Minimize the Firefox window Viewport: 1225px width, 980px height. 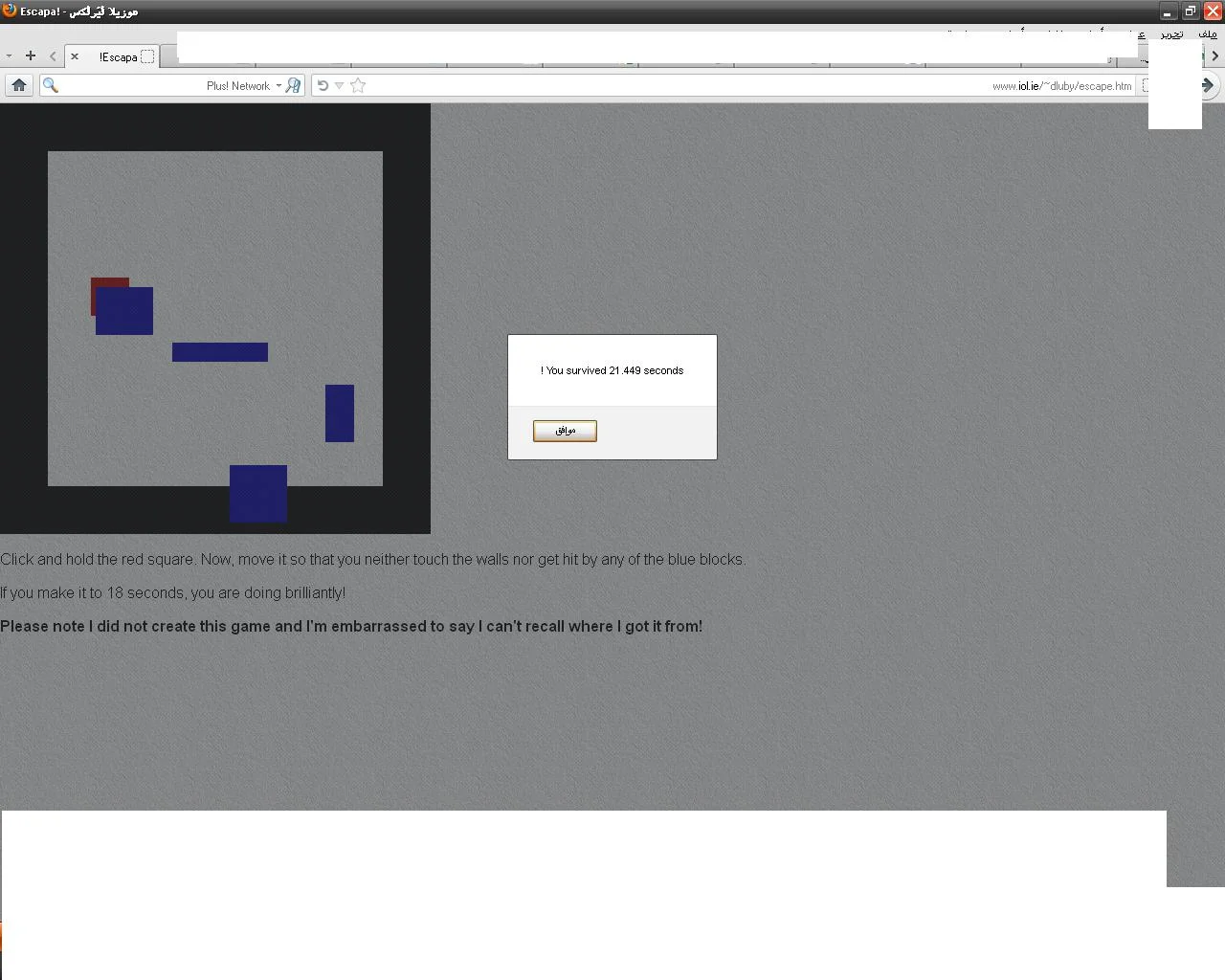tap(1167, 11)
